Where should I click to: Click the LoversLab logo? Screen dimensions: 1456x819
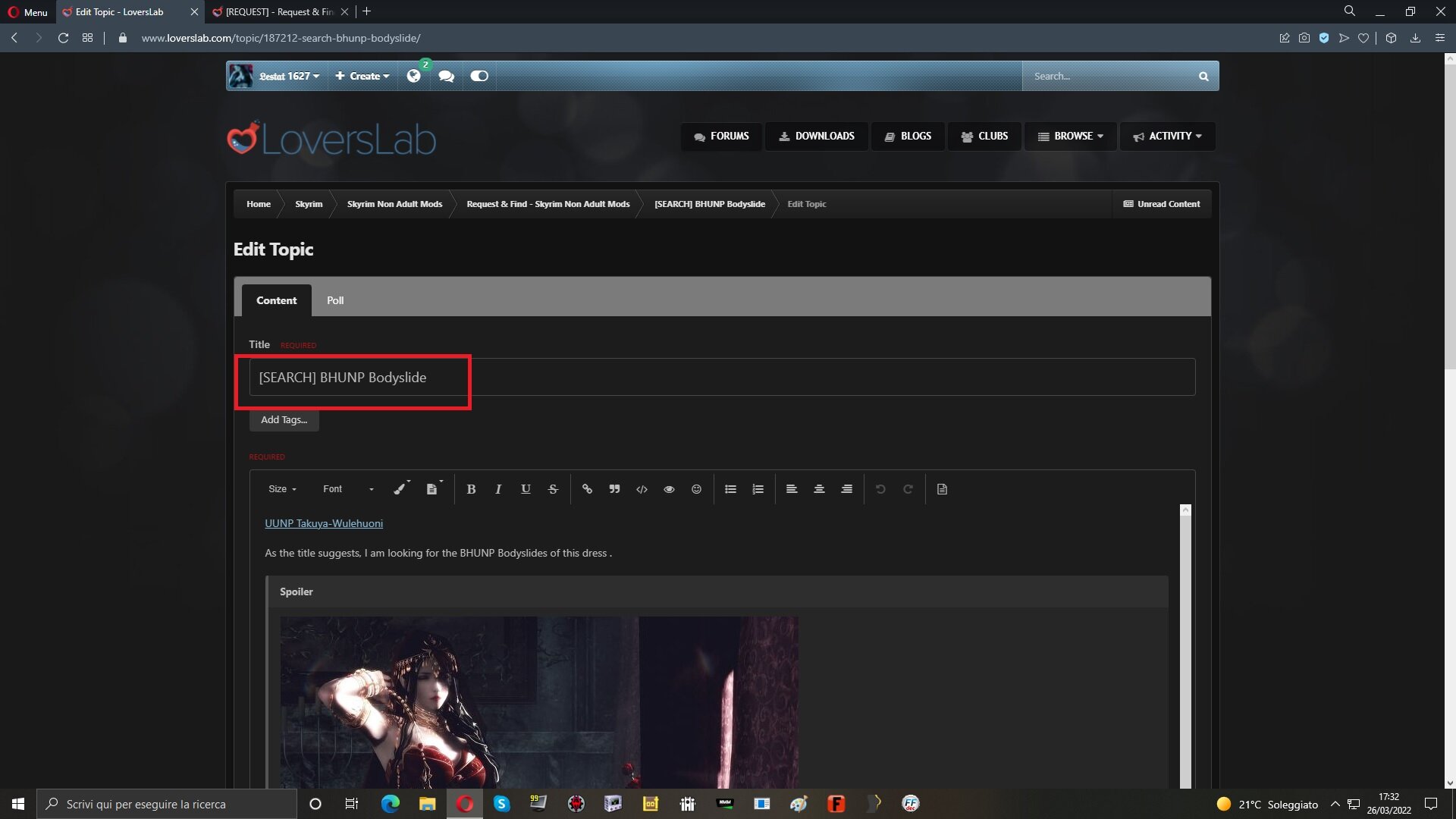click(331, 139)
